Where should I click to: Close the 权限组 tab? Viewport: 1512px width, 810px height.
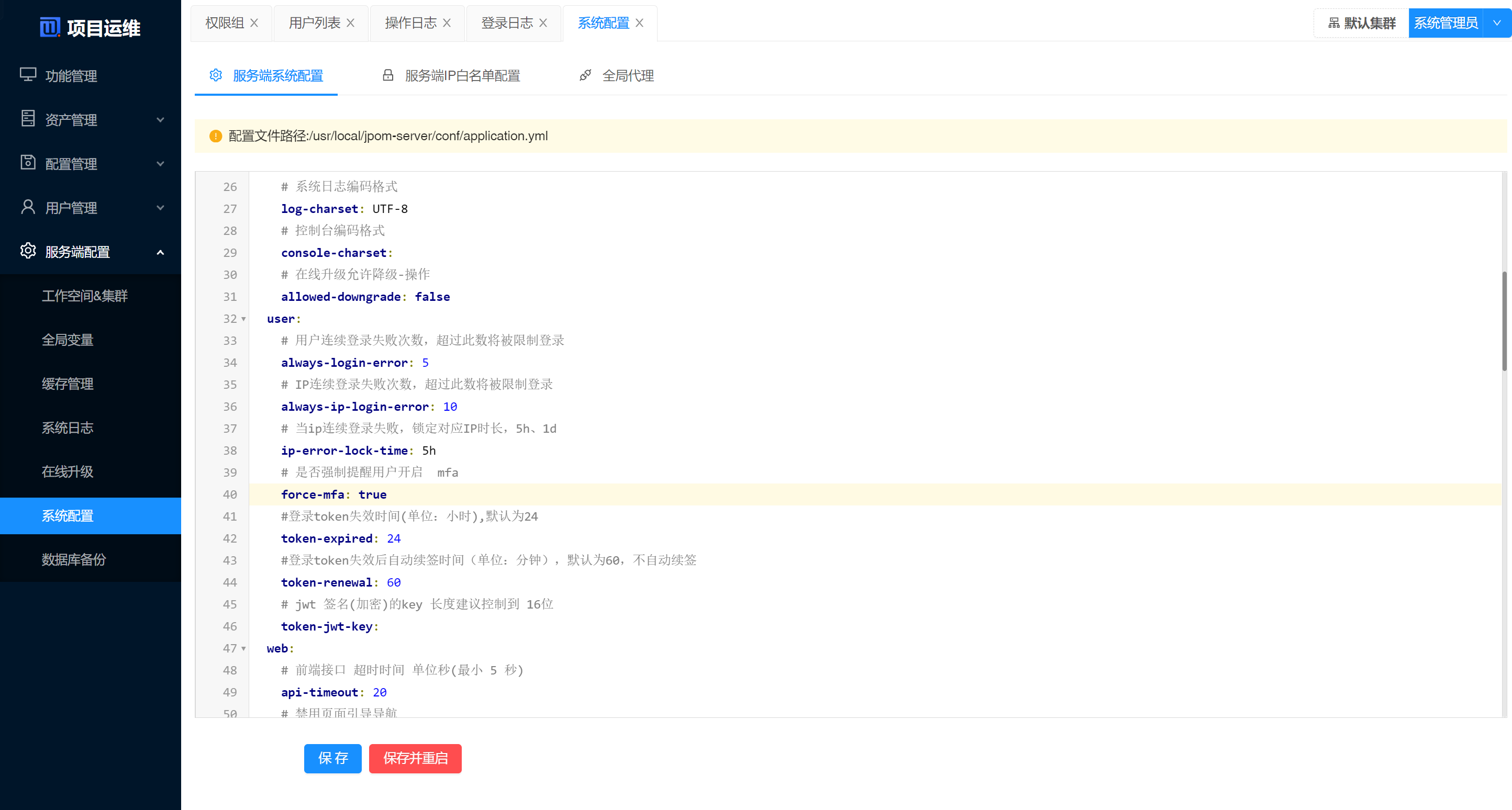coord(254,23)
